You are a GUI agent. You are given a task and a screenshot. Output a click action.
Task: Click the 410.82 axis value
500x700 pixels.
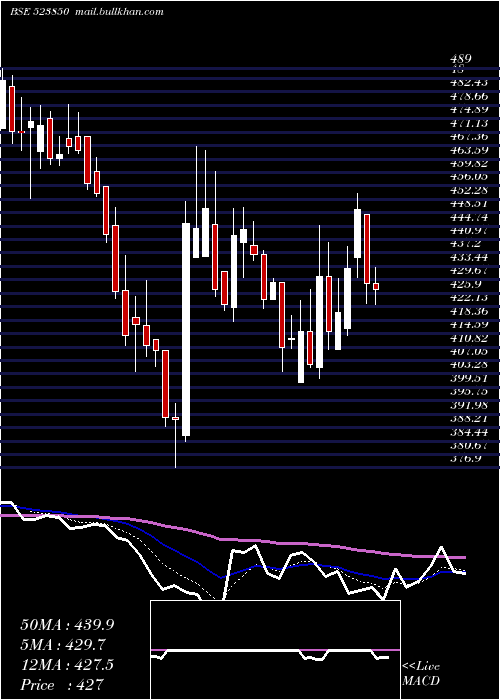pyautogui.click(x=469, y=338)
